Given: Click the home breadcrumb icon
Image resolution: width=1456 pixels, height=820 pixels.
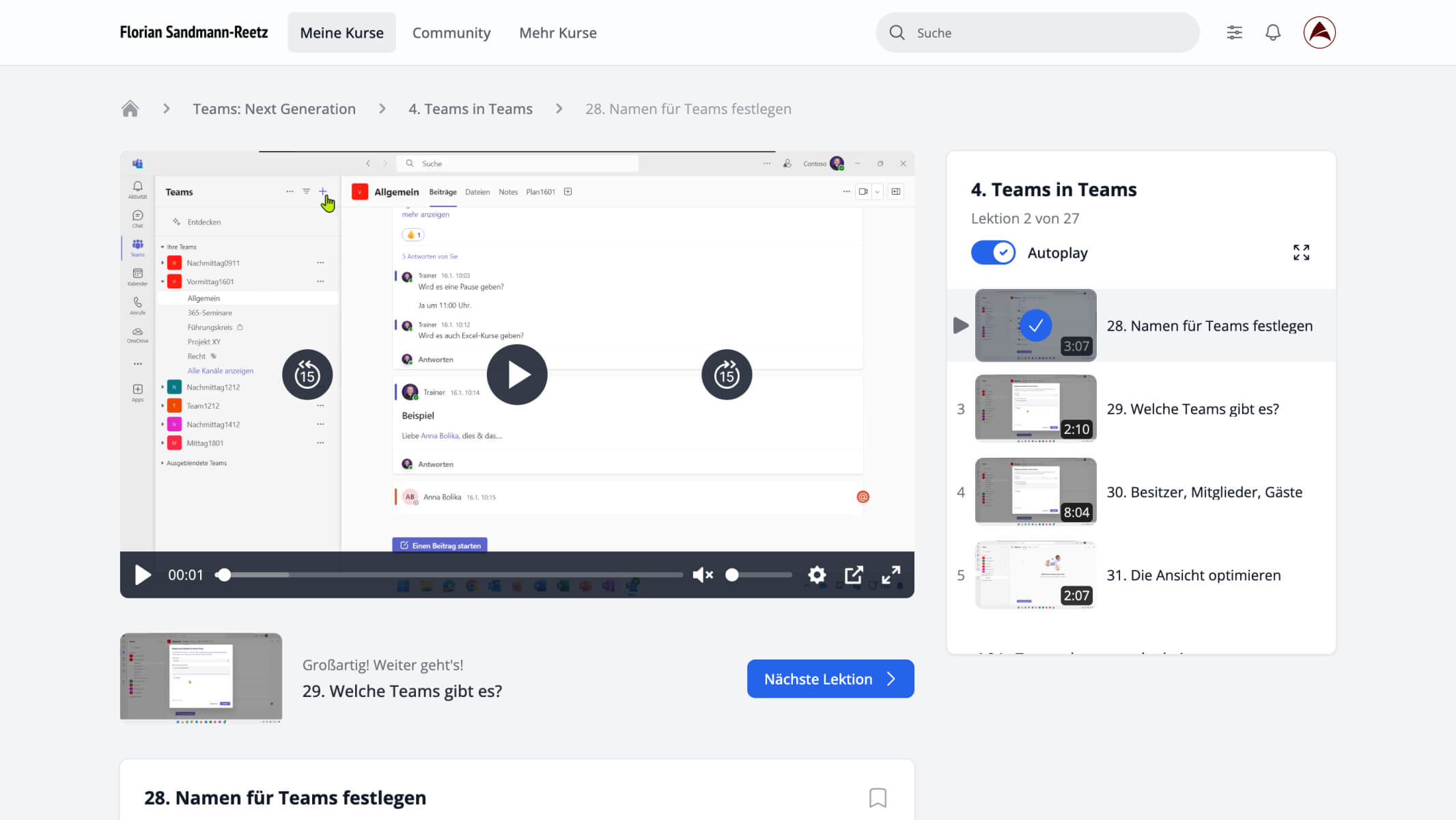Looking at the screenshot, I should 130,109.
